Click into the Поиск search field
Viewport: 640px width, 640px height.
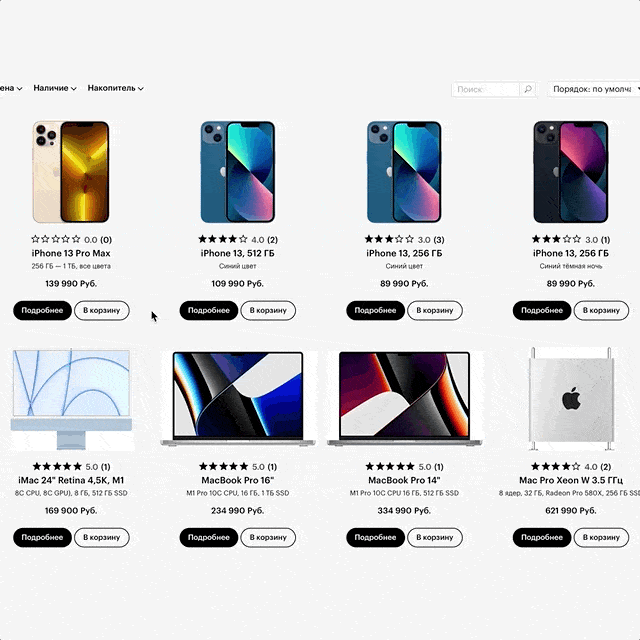pos(486,89)
